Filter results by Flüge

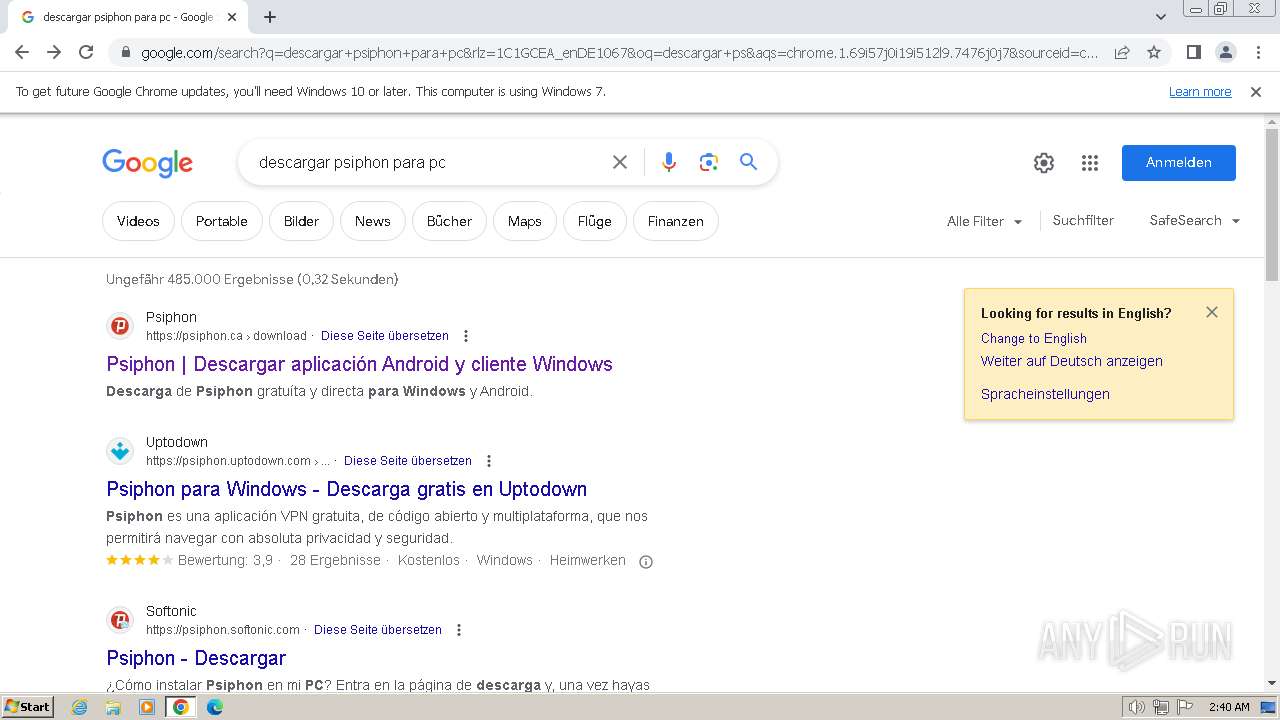point(595,221)
